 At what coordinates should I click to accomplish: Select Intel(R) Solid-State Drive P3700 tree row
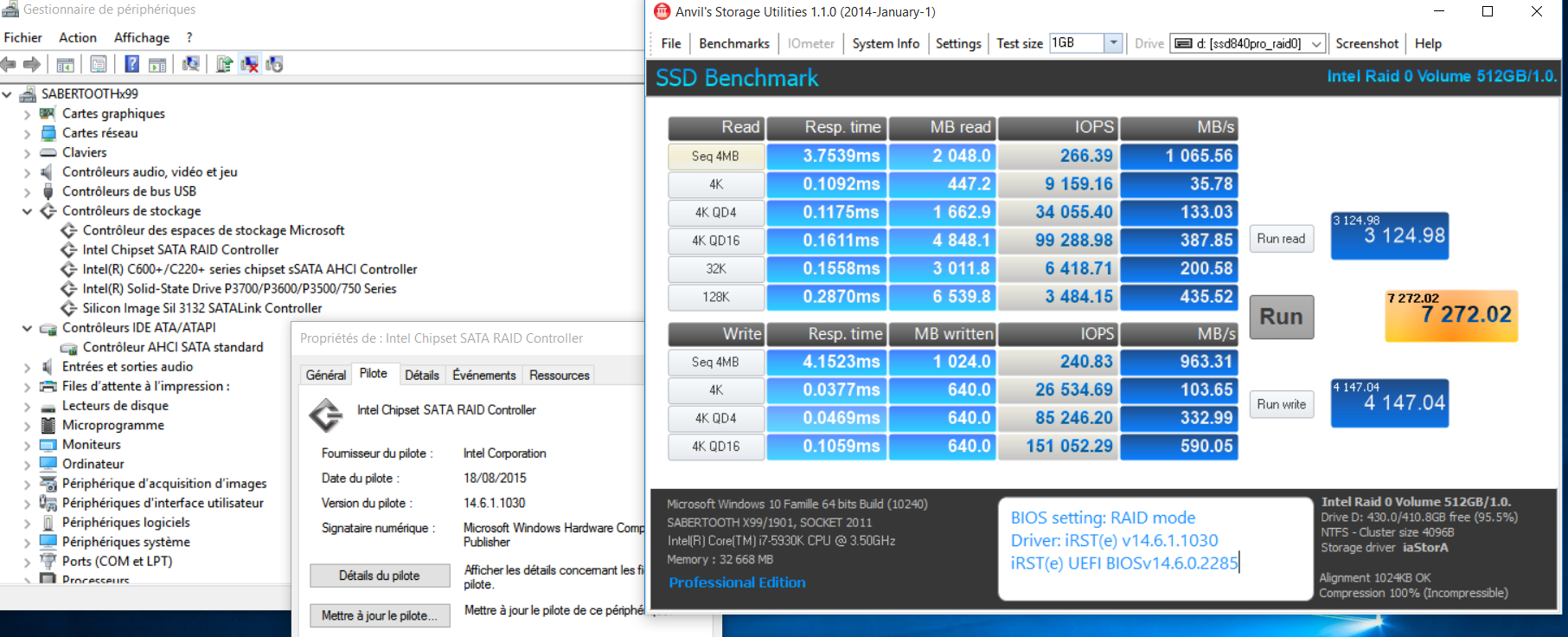(x=240, y=288)
